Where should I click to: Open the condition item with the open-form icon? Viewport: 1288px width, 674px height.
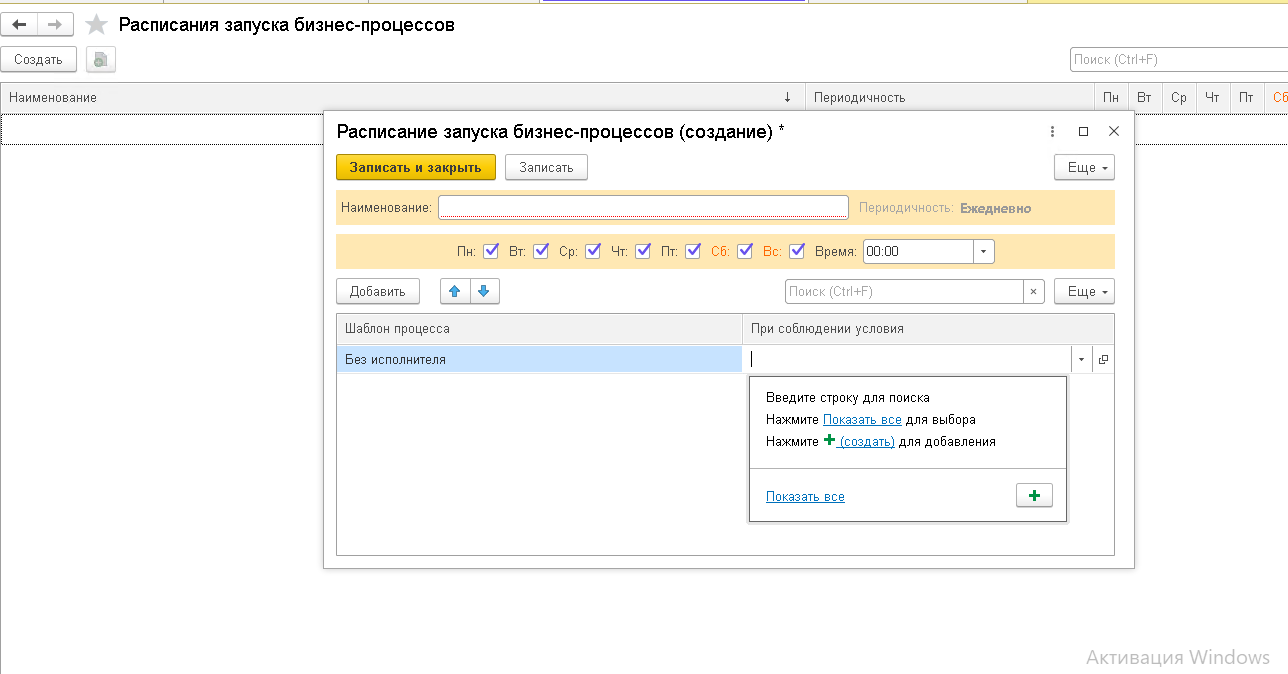[x=1103, y=359]
